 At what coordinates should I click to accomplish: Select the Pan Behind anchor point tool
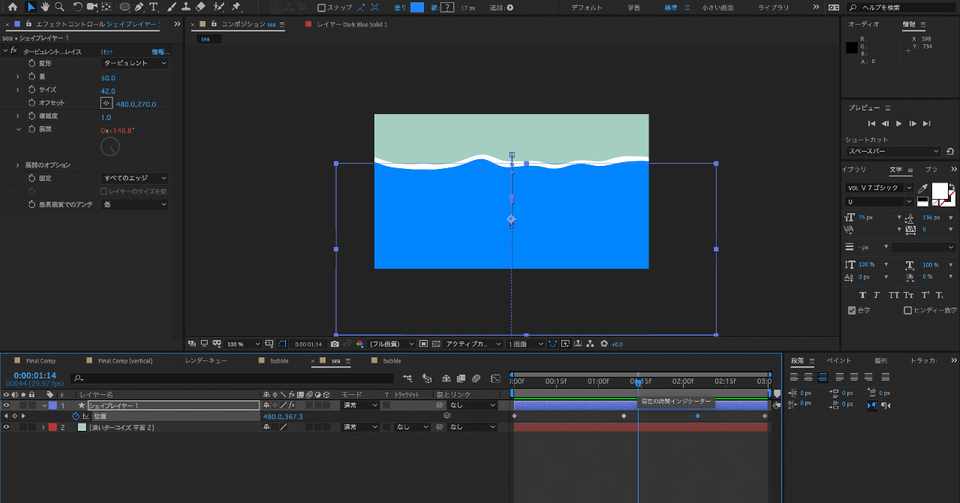[107, 7]
